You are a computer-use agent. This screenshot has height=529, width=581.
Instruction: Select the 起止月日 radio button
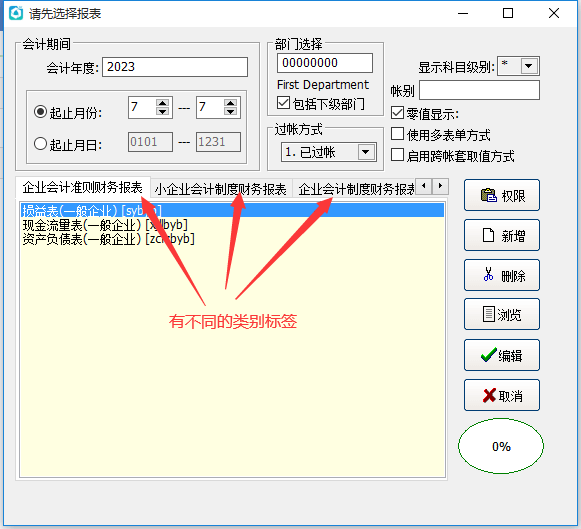(40, 143)
